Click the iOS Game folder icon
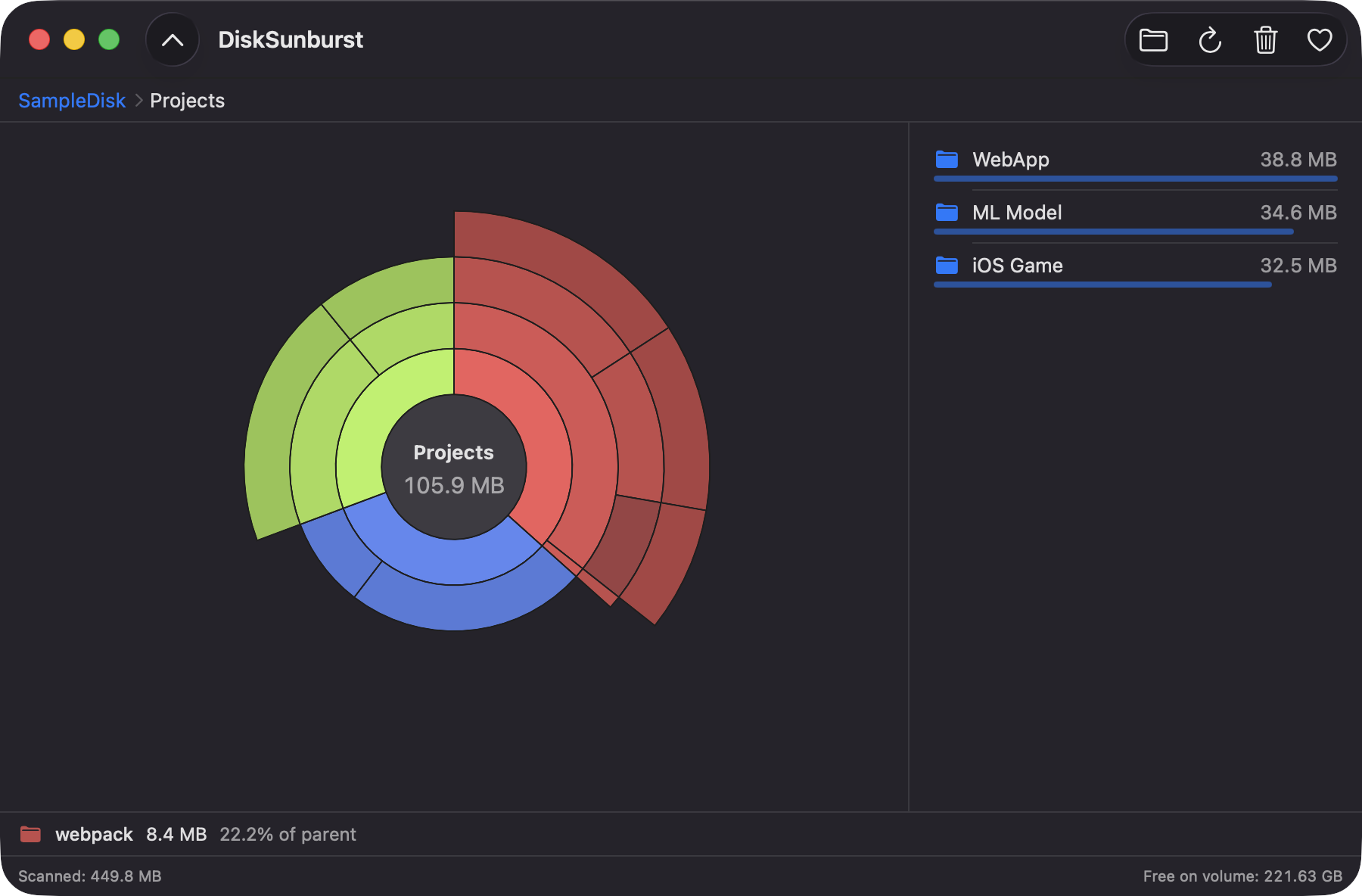The image size is (1362, 896). tap(947, 266)
